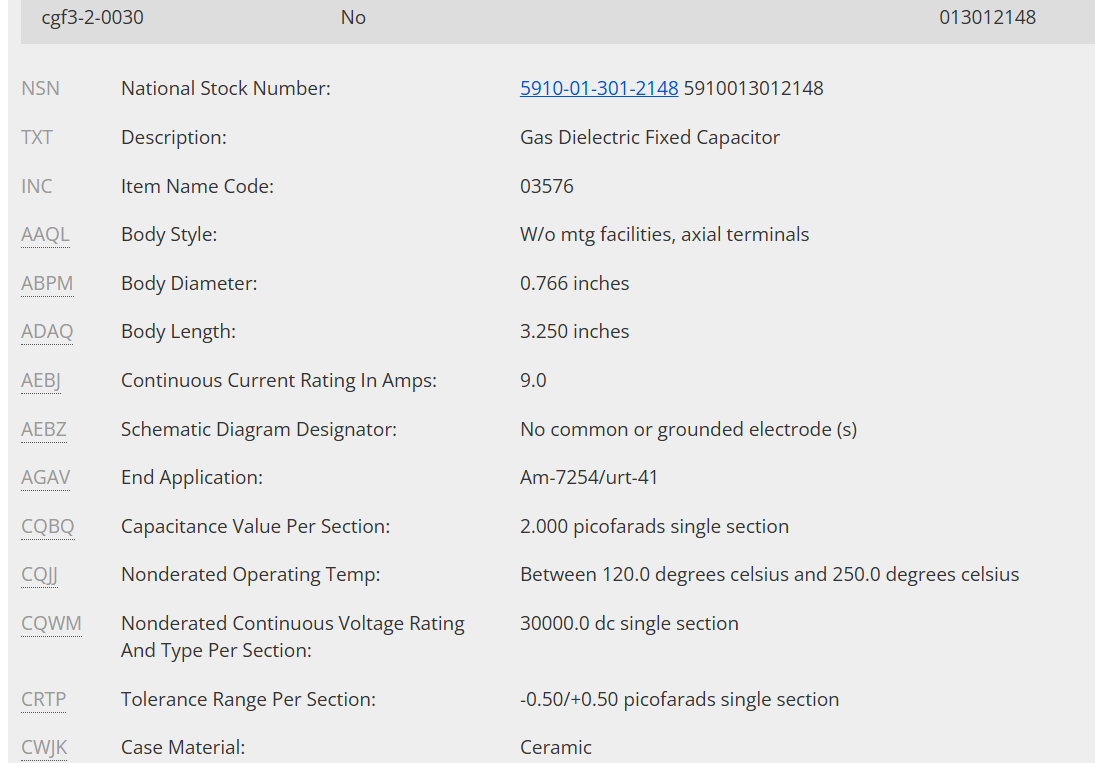Image resolution: width=1095 pixels, height=763 pixels.
Task: Click the CWJK Case Material code
Action: 43,748
